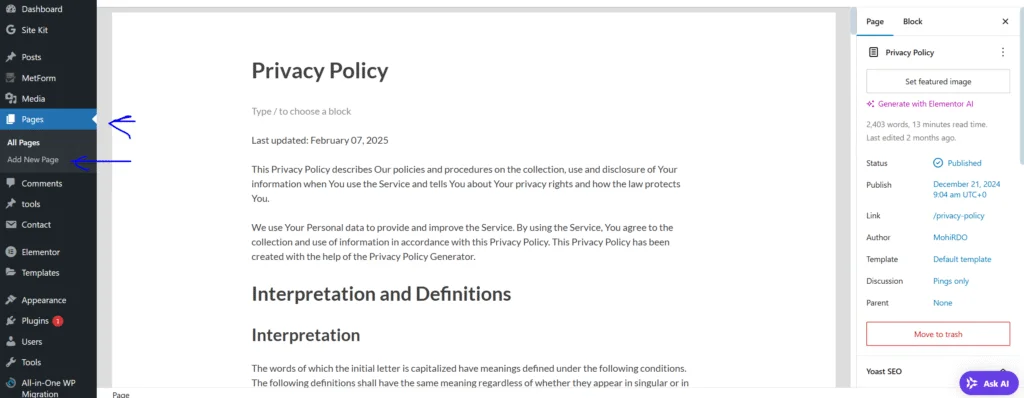Click the Posts pin icon

point(10,57)
